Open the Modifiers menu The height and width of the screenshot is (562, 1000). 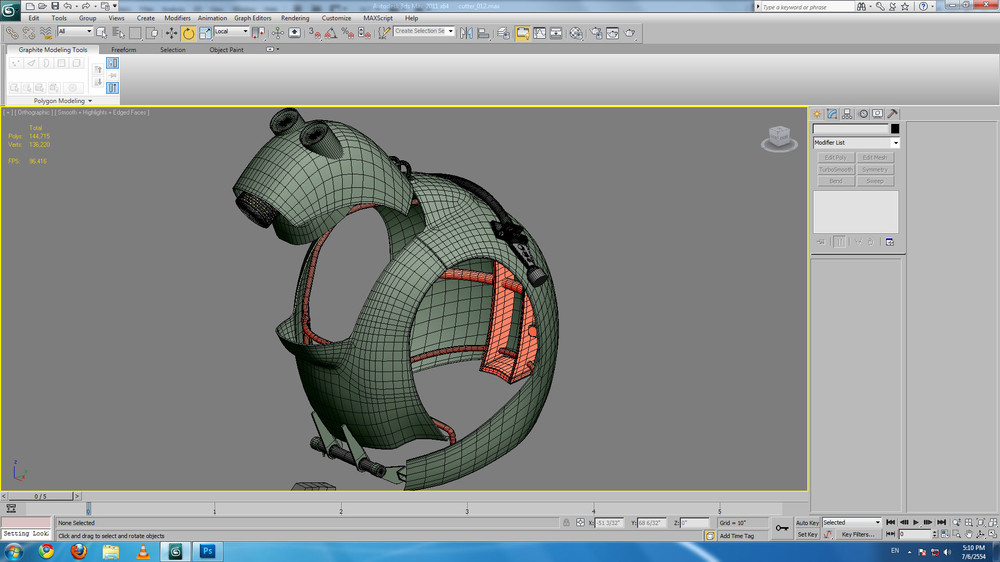(x=177, y=18)
